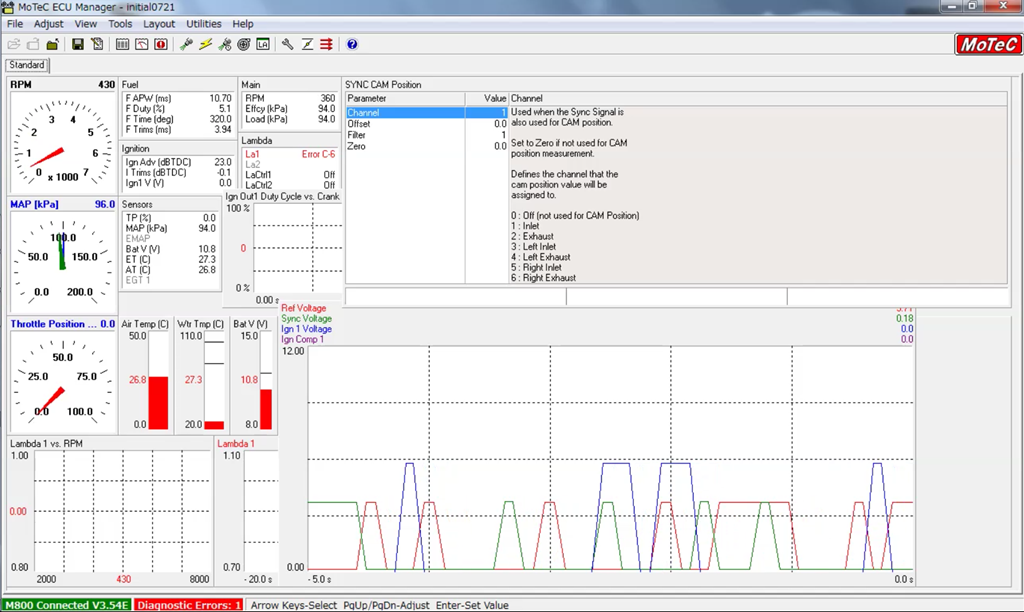Click the Ign 1 Voltage legend label
This screenshot has height=612, width=1024.
(306, 329)
